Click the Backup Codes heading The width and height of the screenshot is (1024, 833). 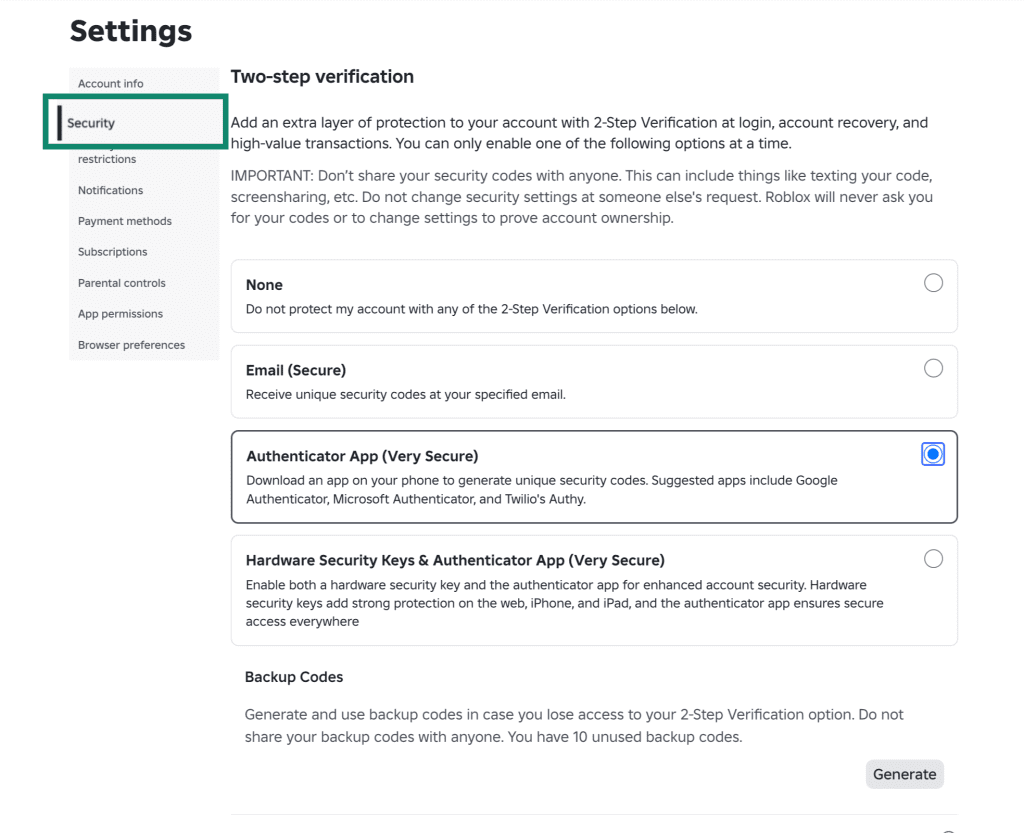tap(294, 677)
